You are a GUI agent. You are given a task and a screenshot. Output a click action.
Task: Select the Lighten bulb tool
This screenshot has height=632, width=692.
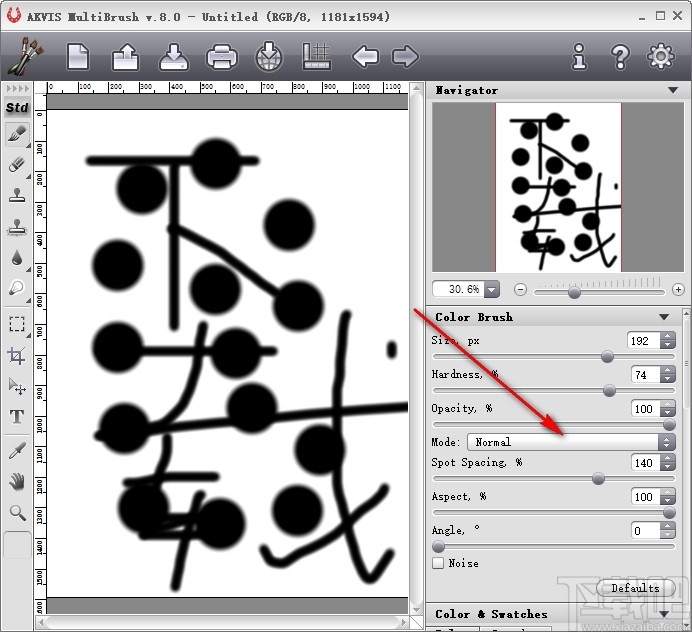pyautogui.click(x=17, y=288)
